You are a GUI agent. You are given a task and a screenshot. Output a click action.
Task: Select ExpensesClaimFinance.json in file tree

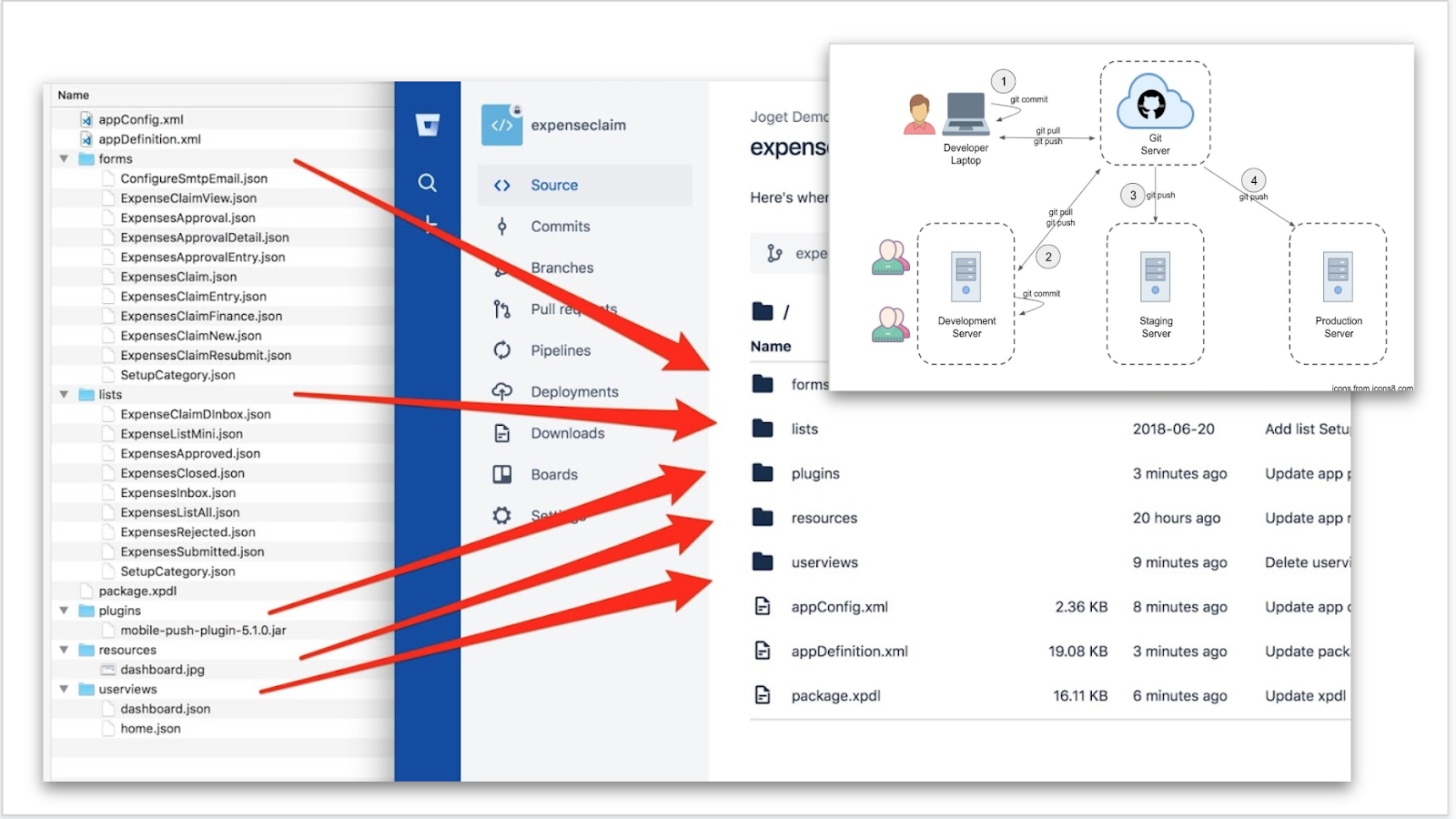pos(201,316)
